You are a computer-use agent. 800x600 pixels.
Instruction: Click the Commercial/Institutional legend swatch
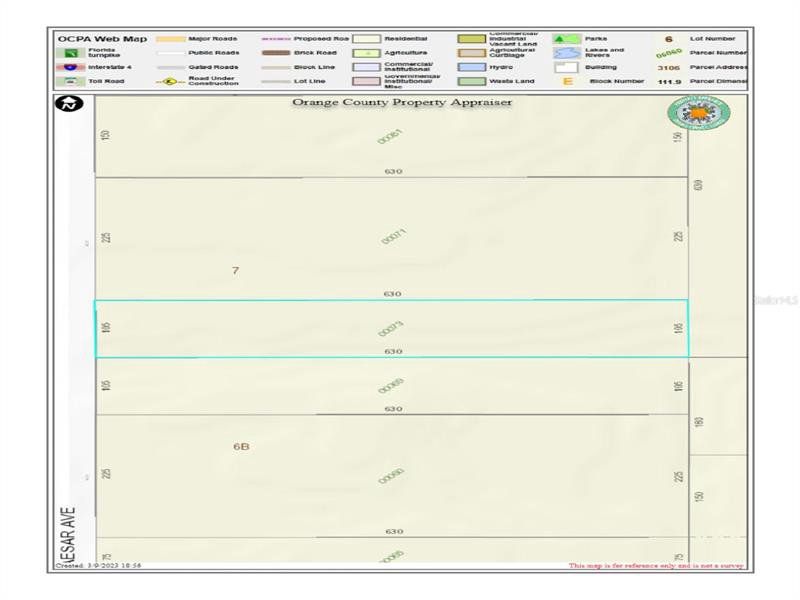pos(366,67)
